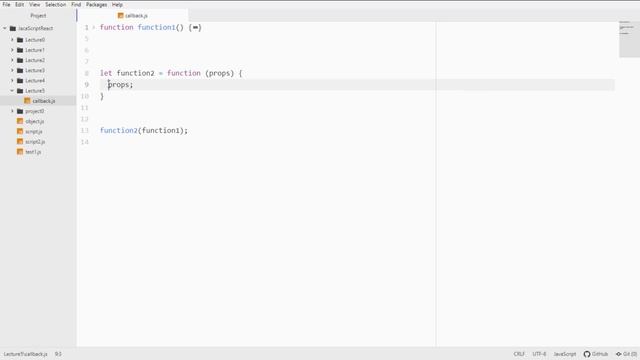
Task: Click the Lecture2 folder icon
Action: click(20, 60)
